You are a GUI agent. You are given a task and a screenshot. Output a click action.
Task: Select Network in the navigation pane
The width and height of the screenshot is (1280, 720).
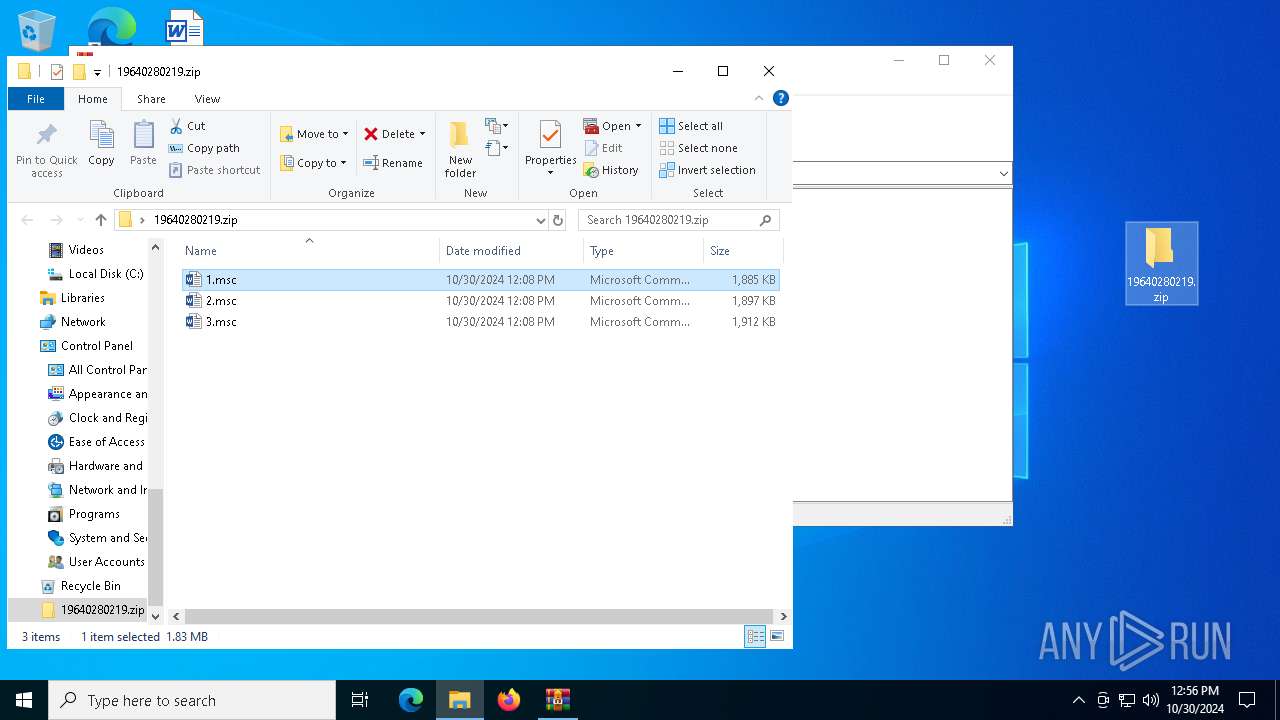[72, 322]
